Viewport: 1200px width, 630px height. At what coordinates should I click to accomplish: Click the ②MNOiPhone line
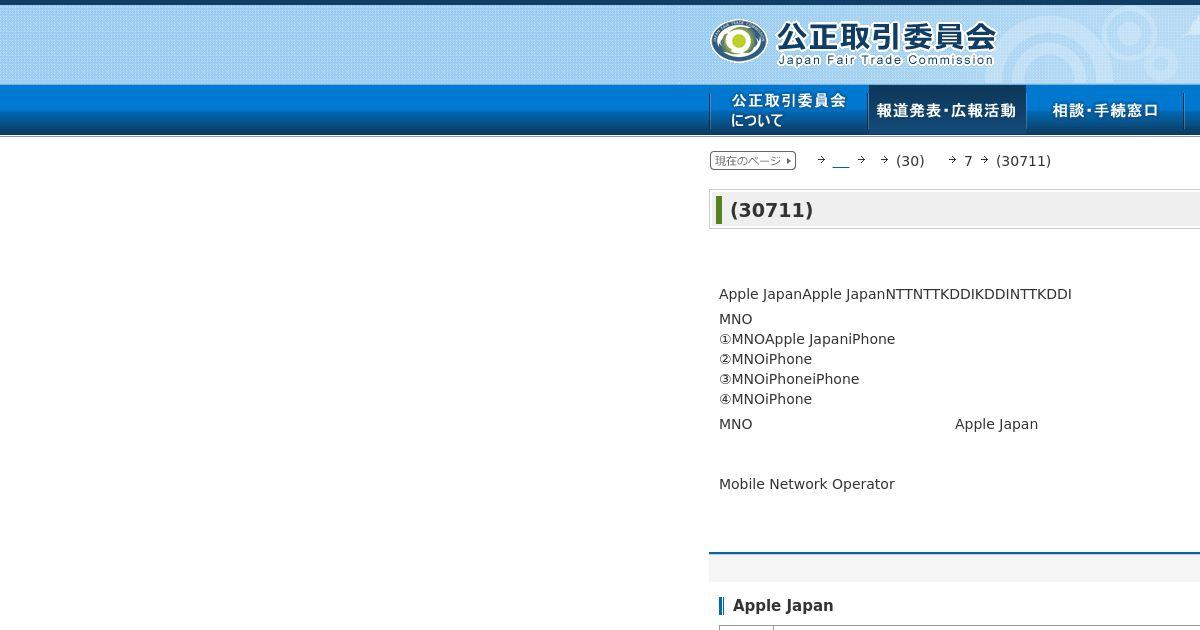(x=765, y=359)
